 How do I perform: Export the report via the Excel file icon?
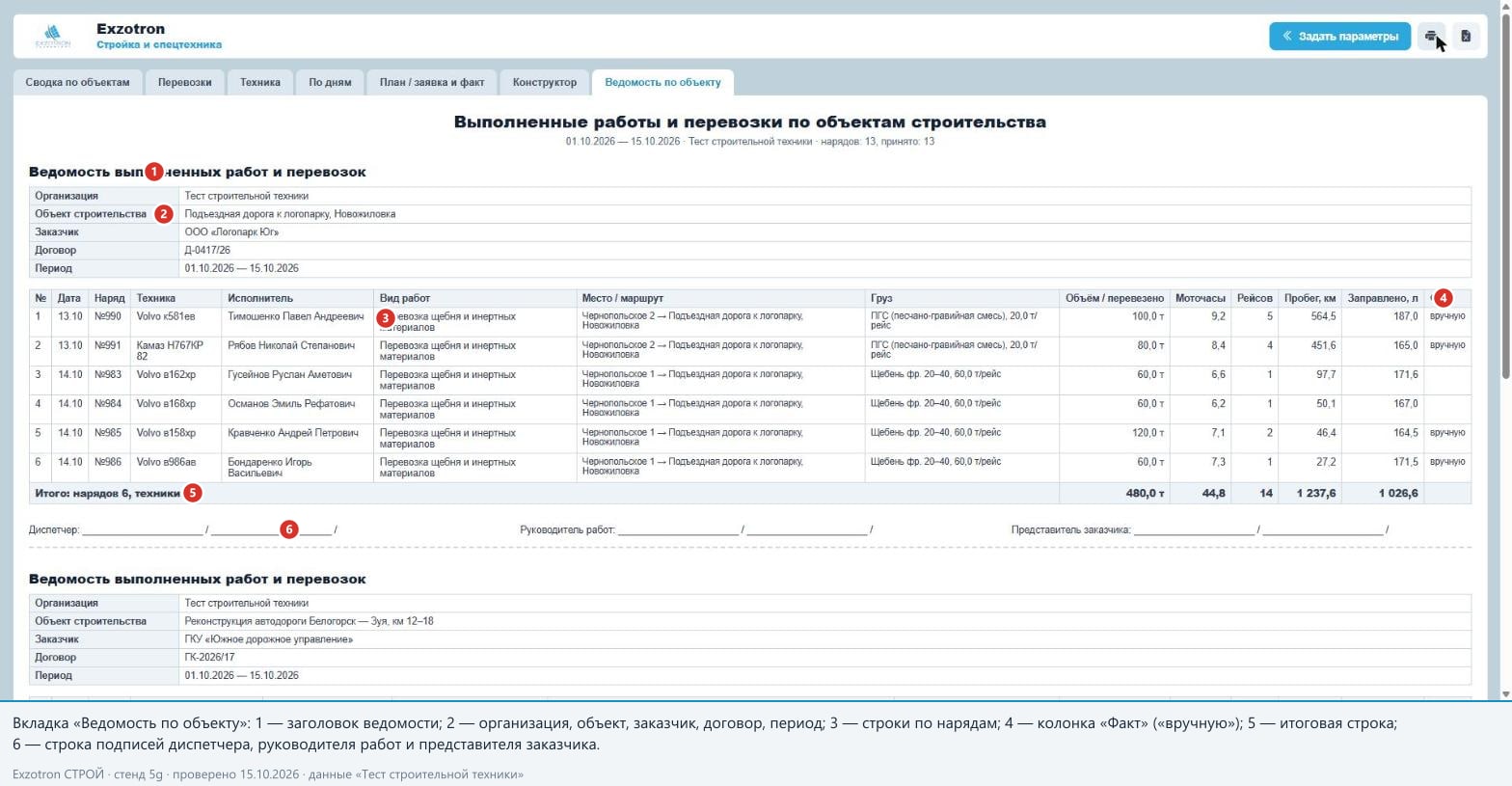pyautogui.click(x=1466, y=37)
